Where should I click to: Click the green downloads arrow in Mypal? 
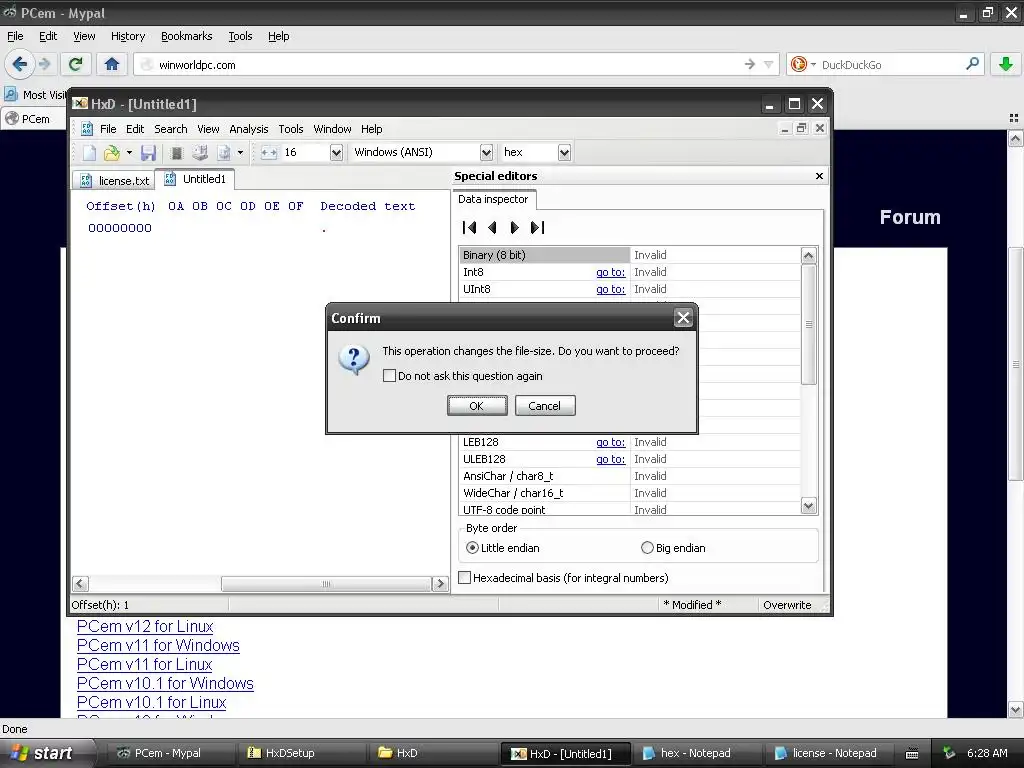coord(1006,64)
